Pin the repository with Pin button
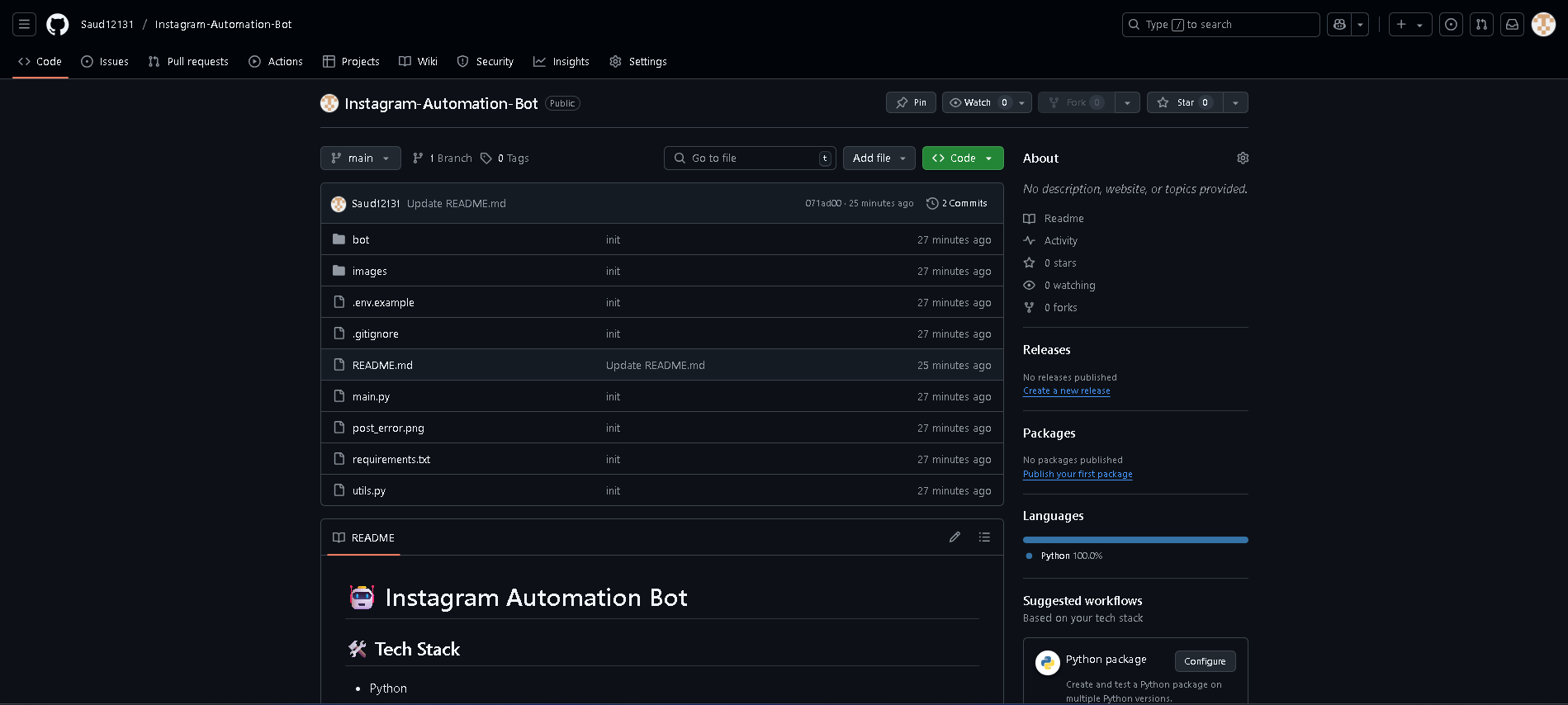 tap(911, 102)
